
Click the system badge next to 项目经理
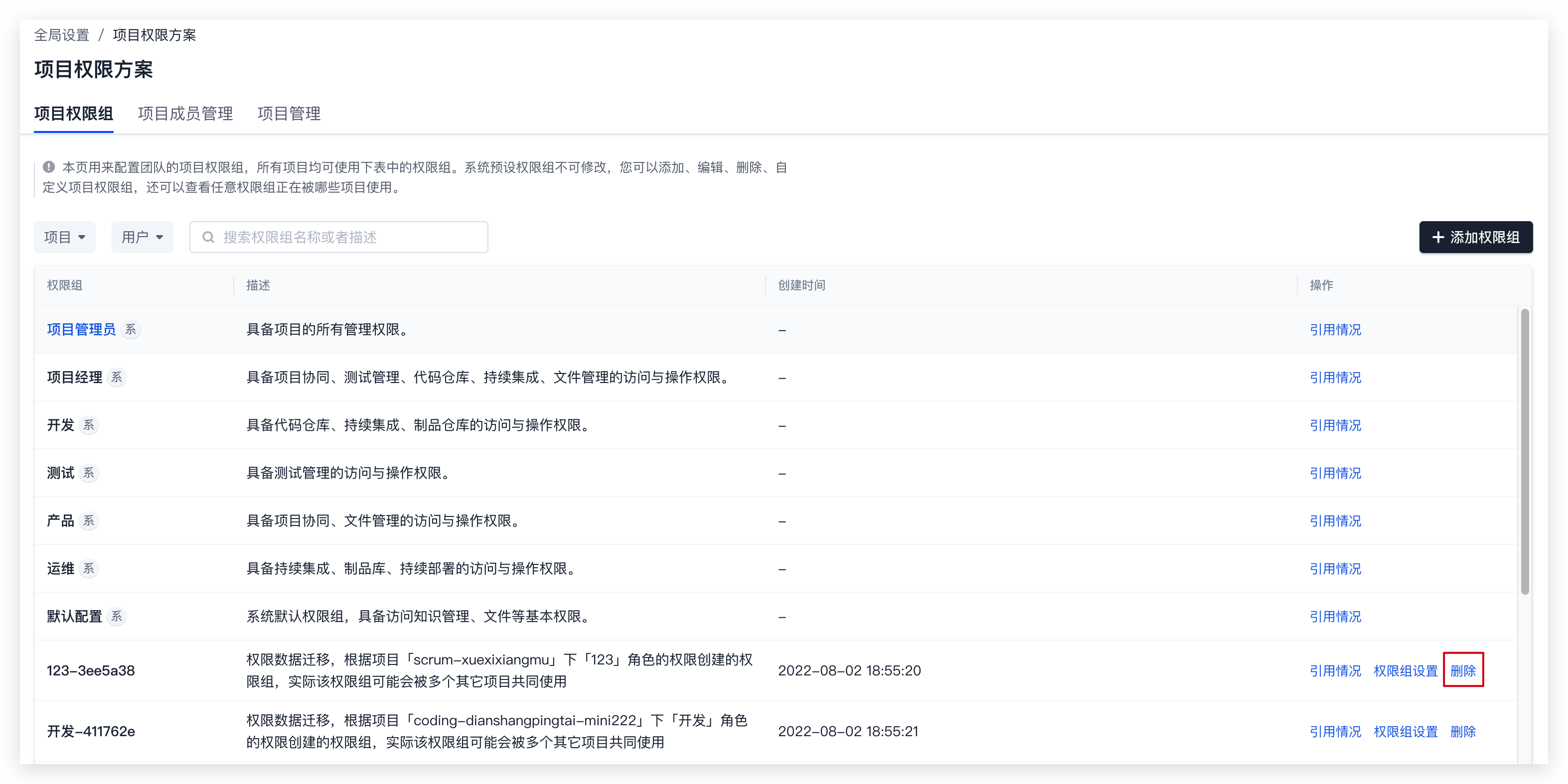[116, 378]
